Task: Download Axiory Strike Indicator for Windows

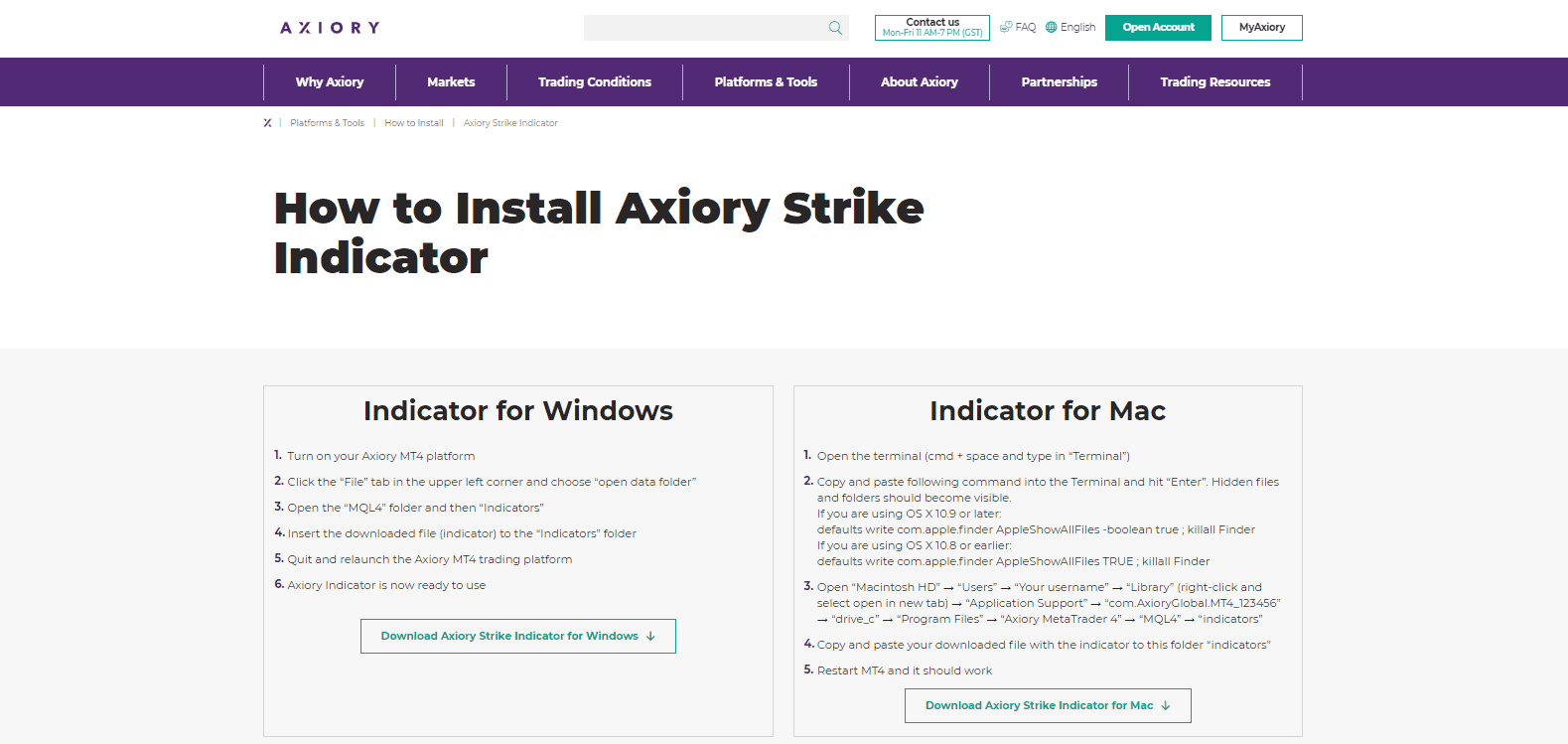Action: click(x=518, y=637)
